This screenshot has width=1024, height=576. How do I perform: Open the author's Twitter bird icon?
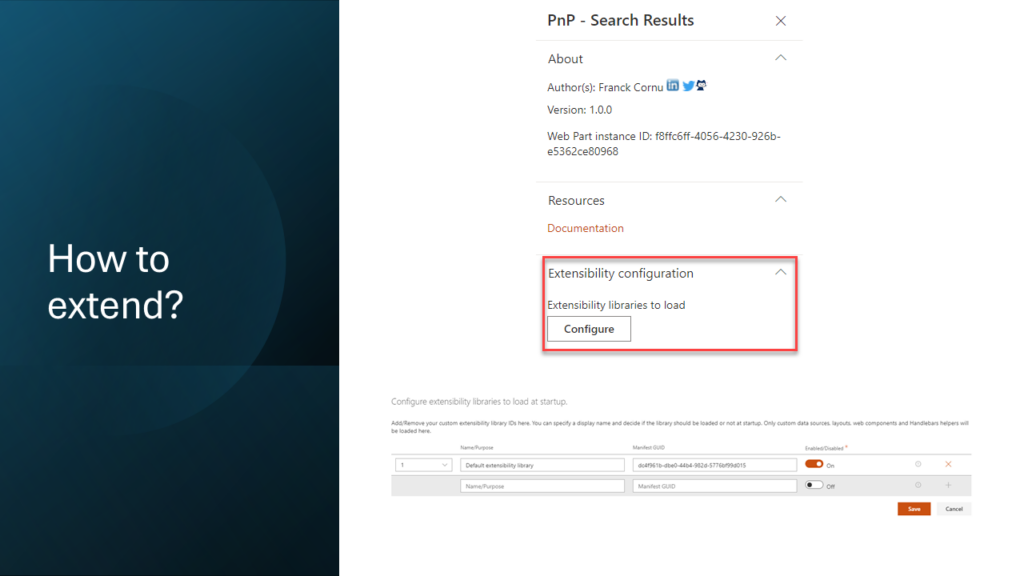click(688, 86)
